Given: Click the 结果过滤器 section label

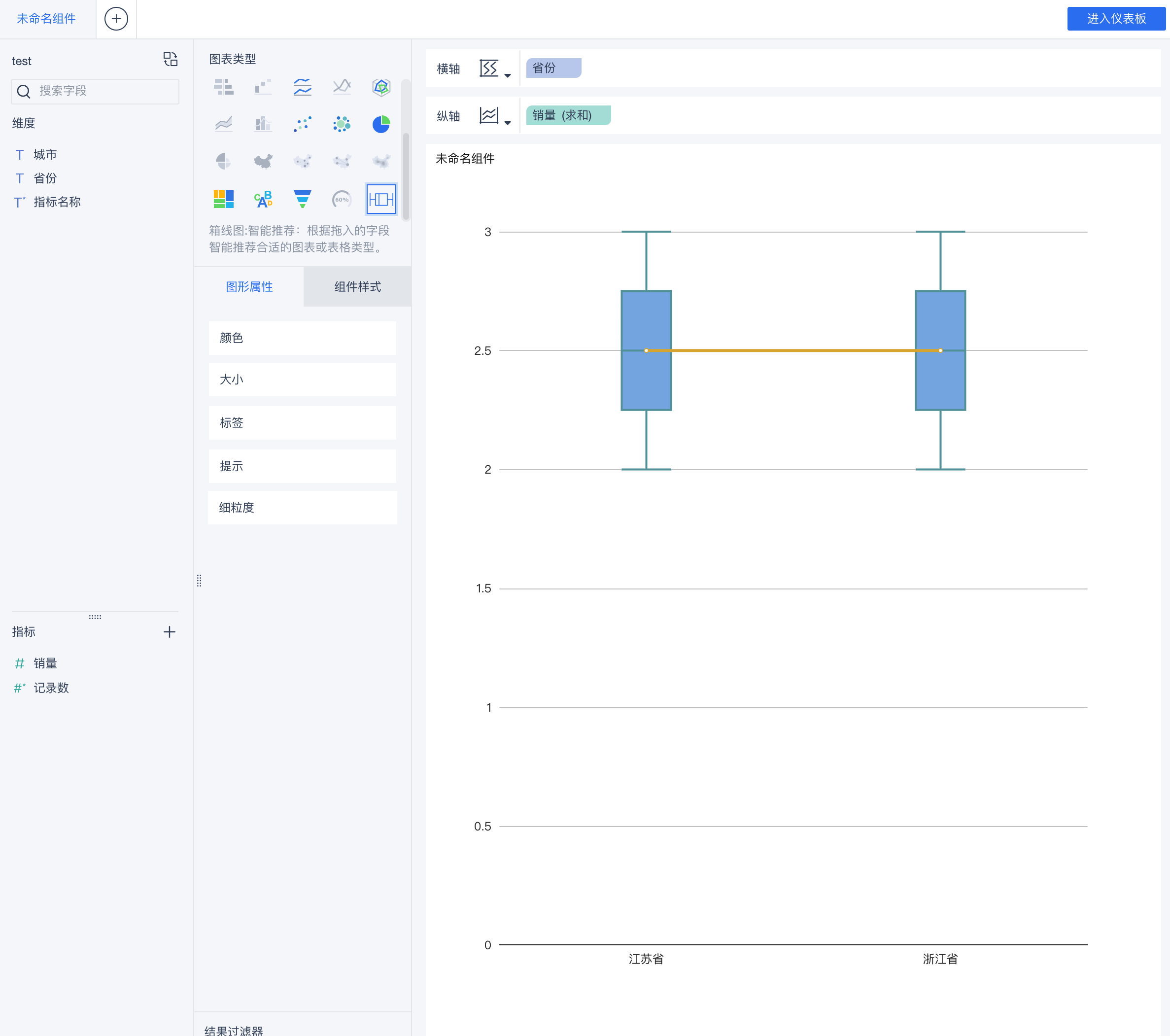Looking at the screenshot, I should tap(234, 1030).
